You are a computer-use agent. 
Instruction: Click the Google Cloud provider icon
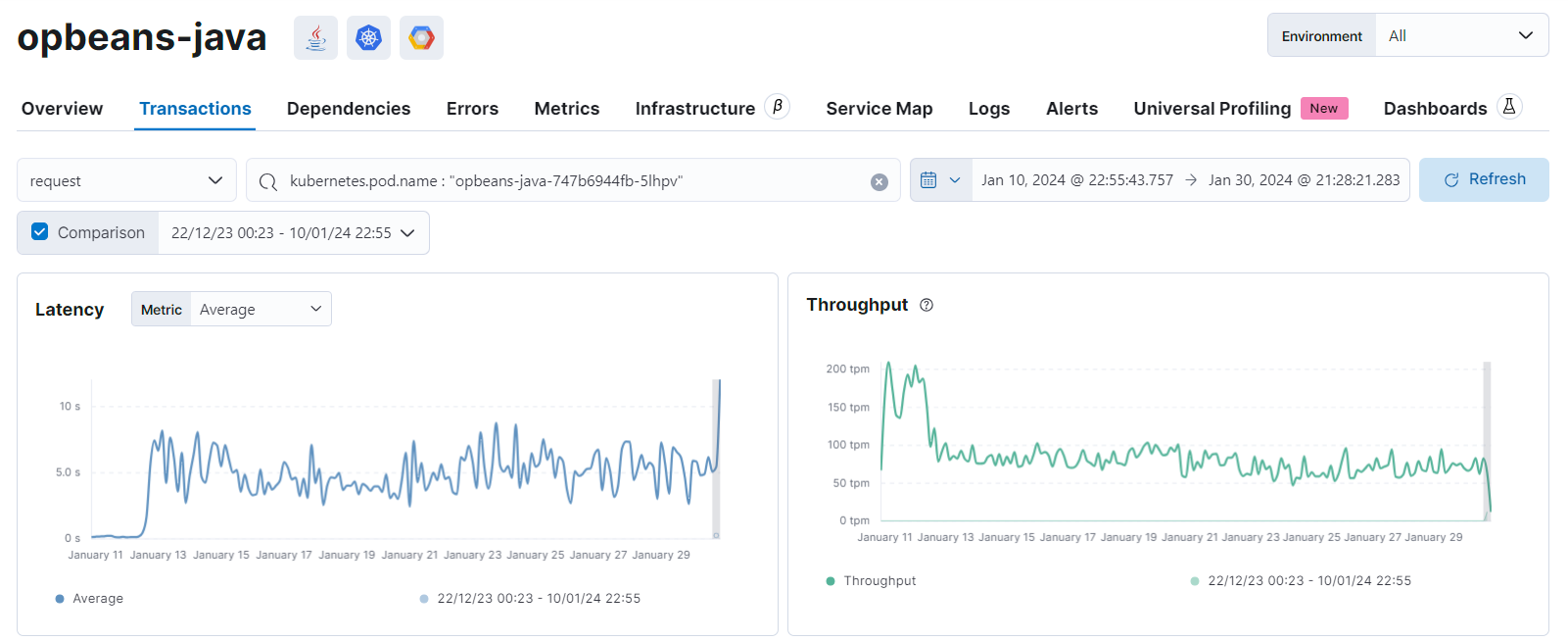(x=421, y=38)
